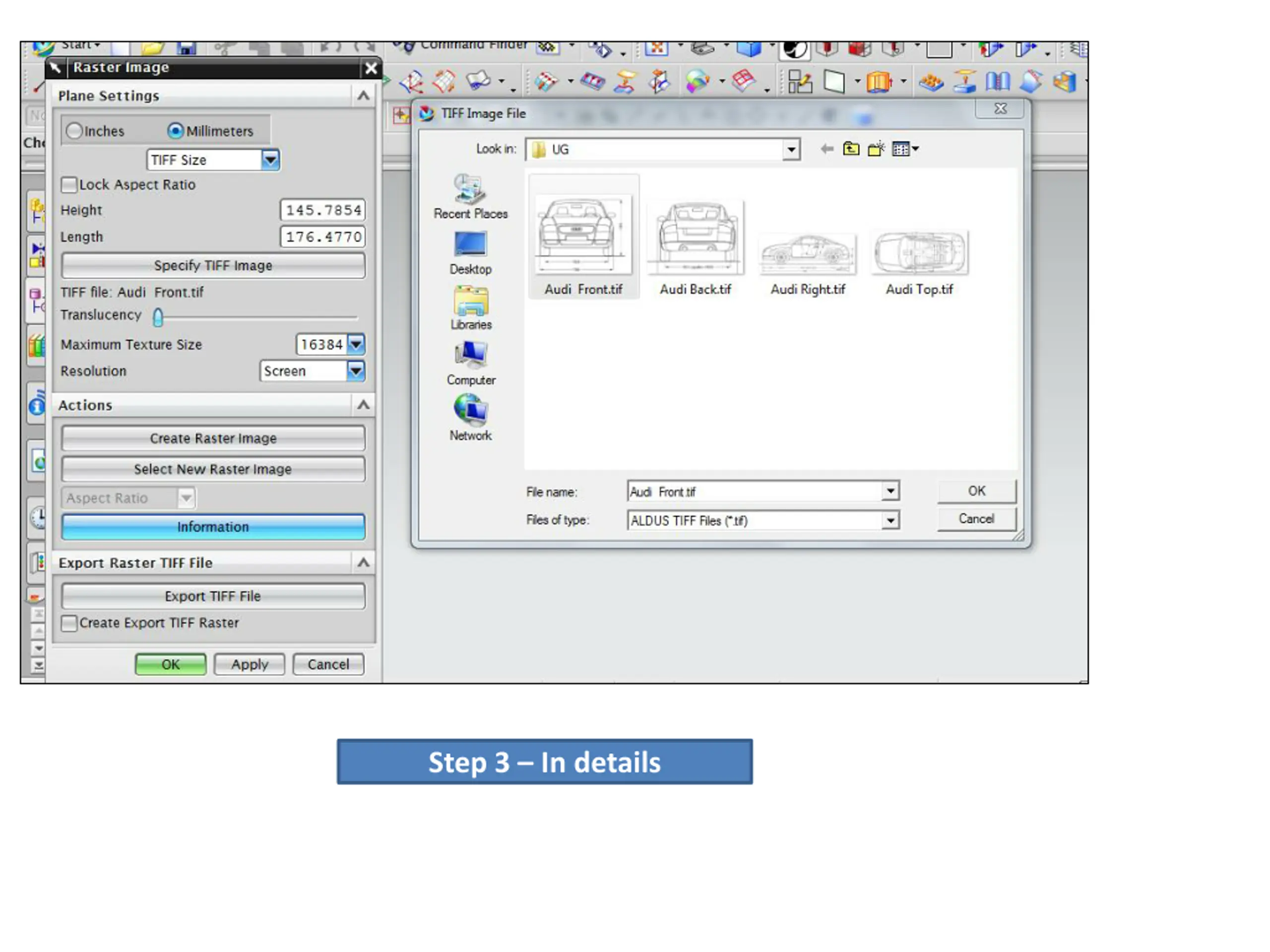Open the view menu icon in file dialog

tap(905, 149)
